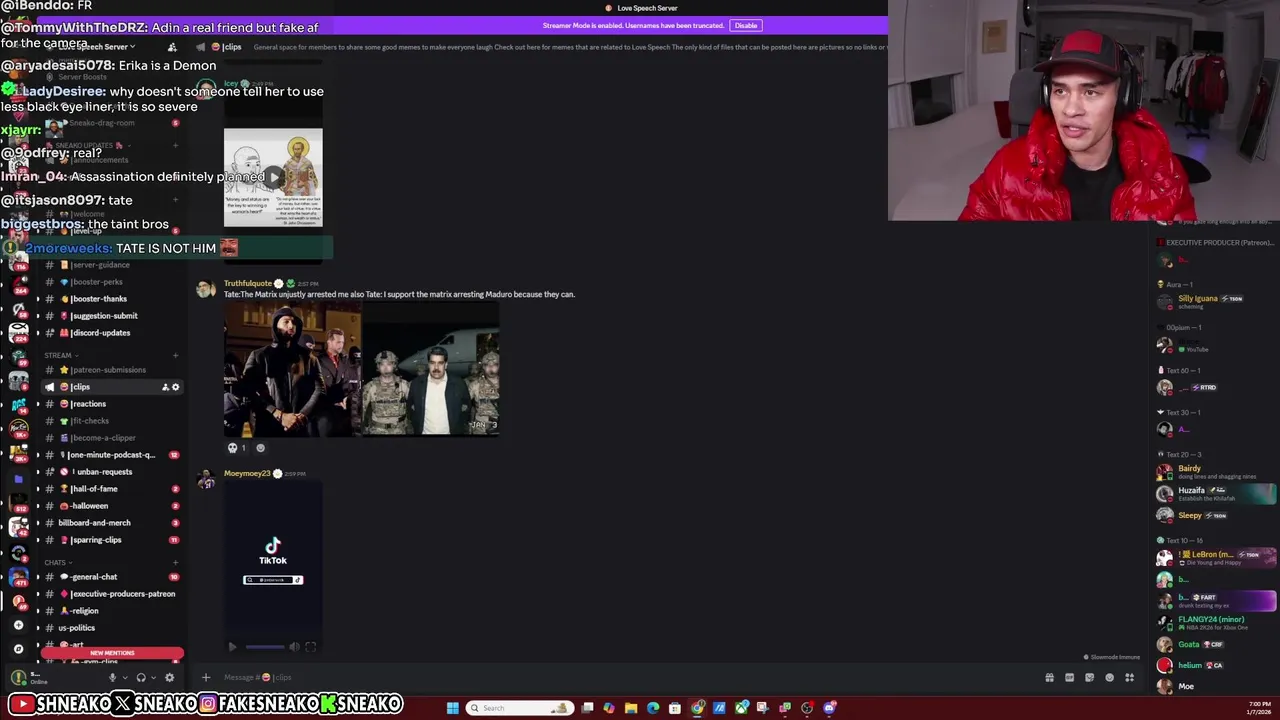Expand the headphone output options arrow

[x=152, y=678]
